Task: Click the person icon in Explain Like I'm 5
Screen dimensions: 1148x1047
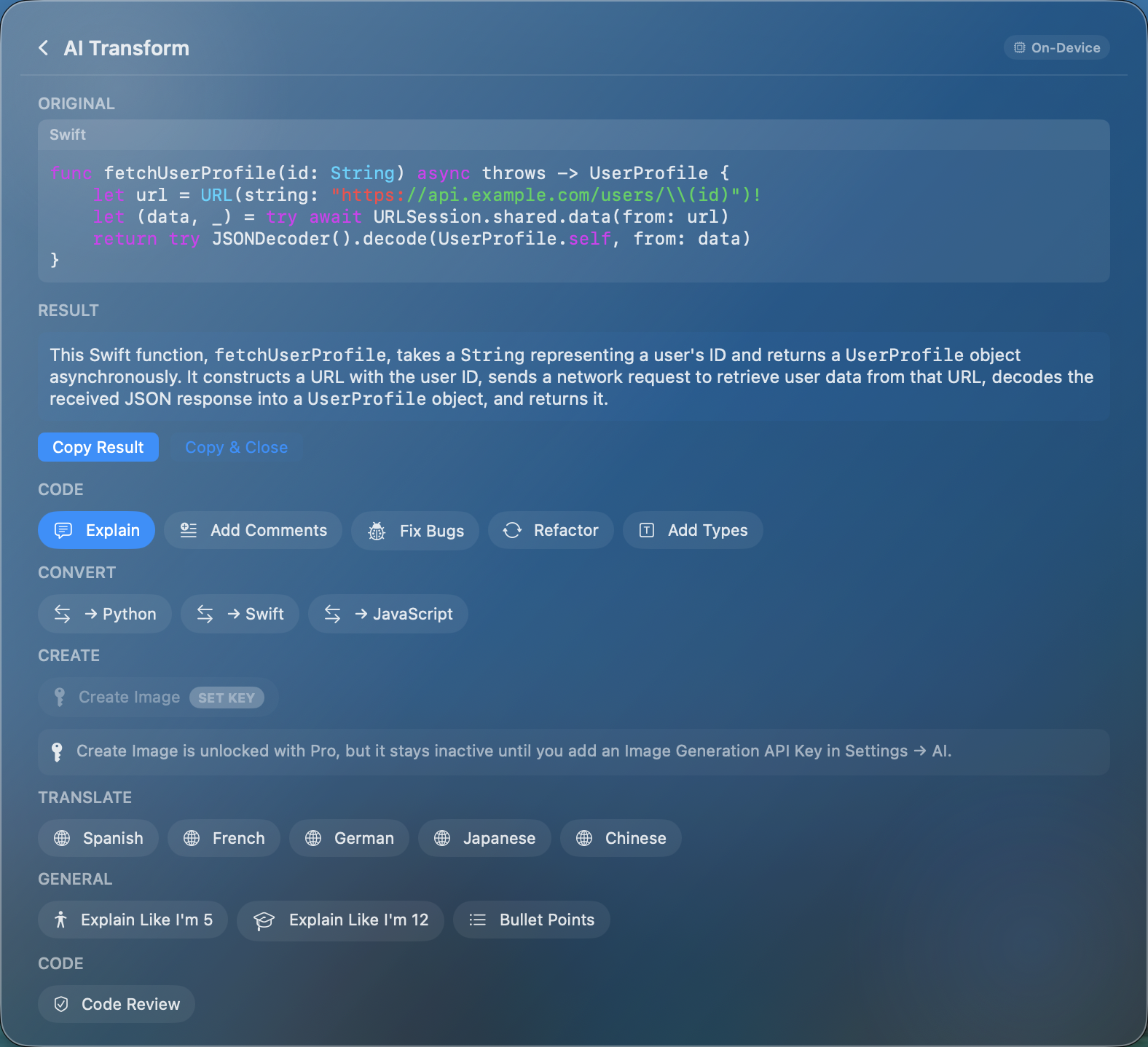Action: tap(61, 920)
